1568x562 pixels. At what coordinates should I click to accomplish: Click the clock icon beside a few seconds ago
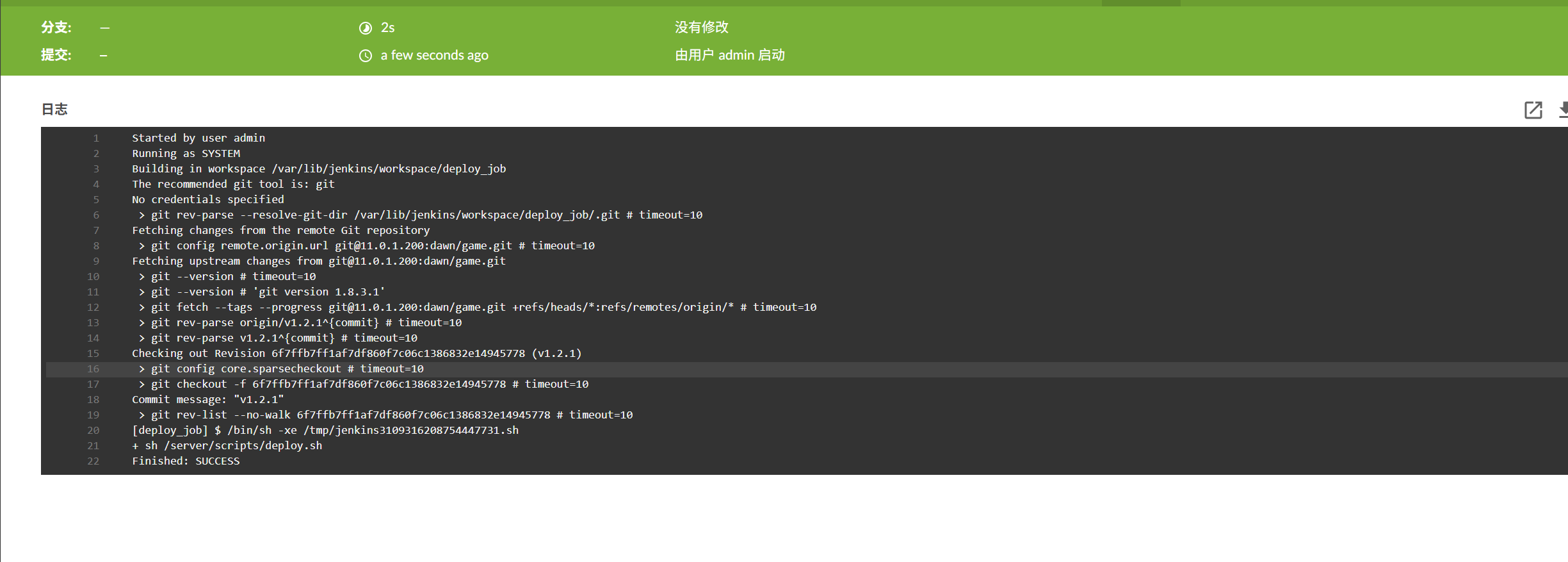(x=365, y=56)
